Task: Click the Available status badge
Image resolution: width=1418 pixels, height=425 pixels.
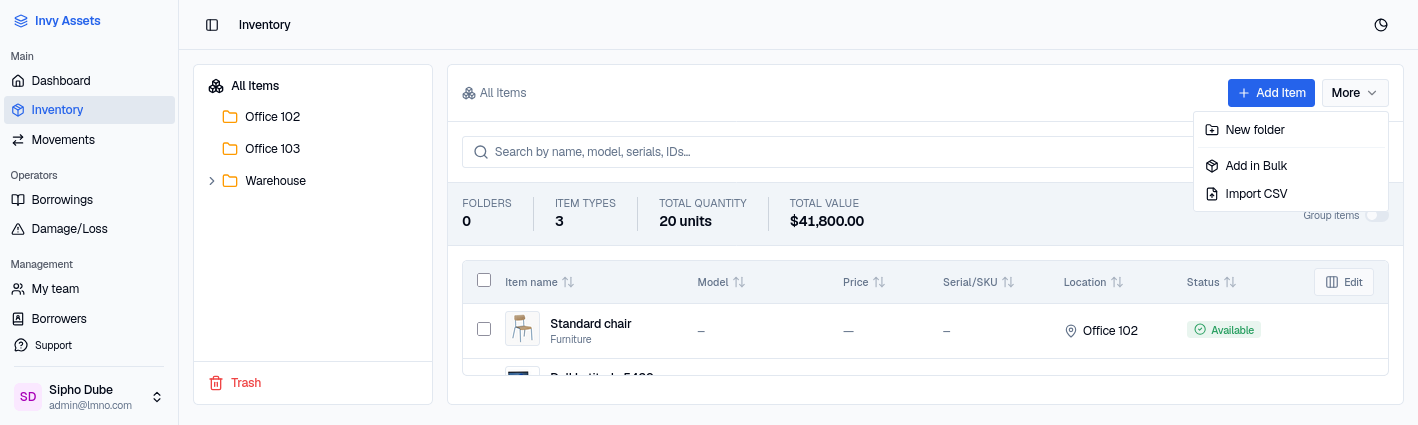Action: (1224, 330)
